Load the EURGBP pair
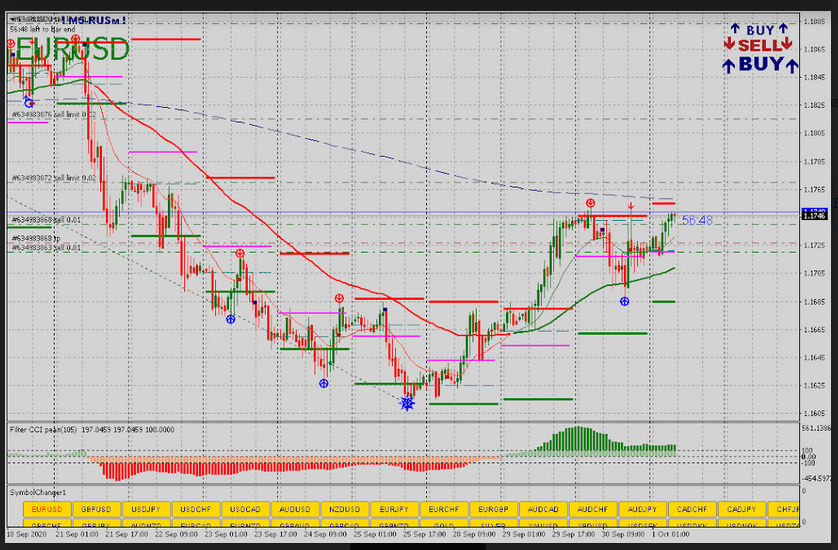838x550 pixels. pos(494,509)
